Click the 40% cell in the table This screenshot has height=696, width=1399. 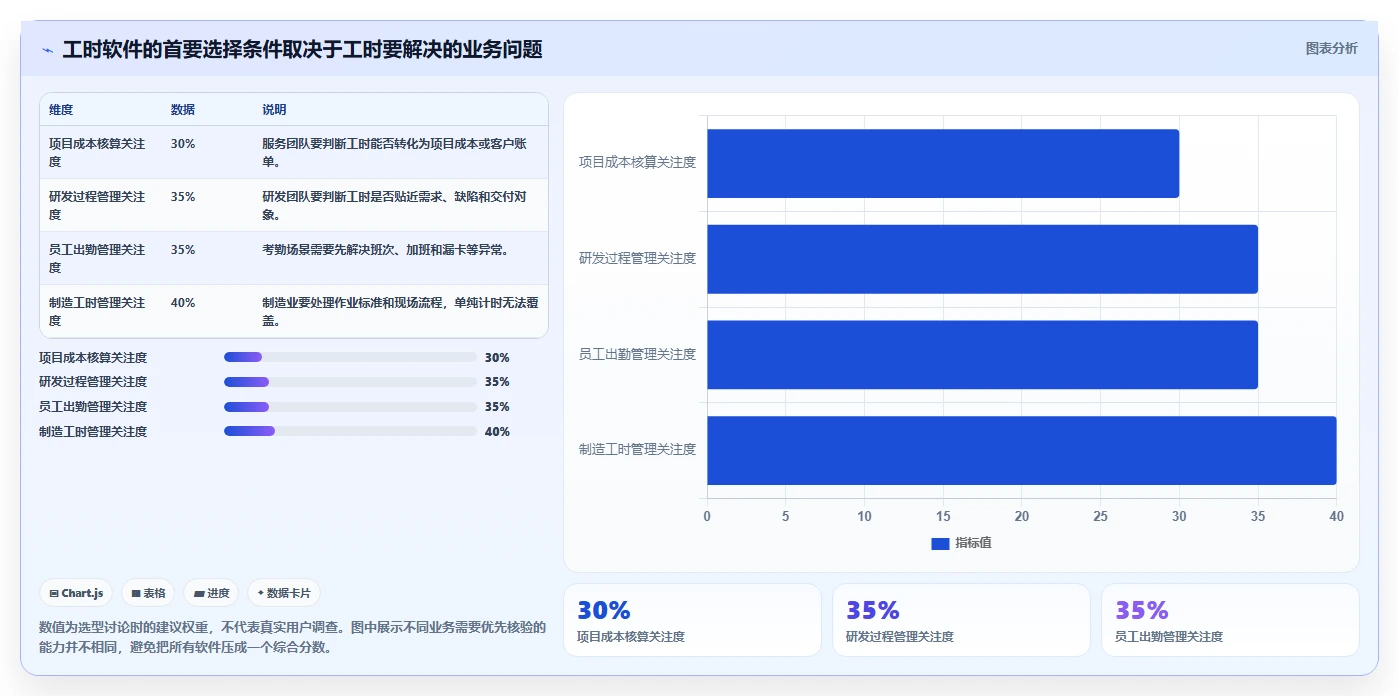(183, 303)
